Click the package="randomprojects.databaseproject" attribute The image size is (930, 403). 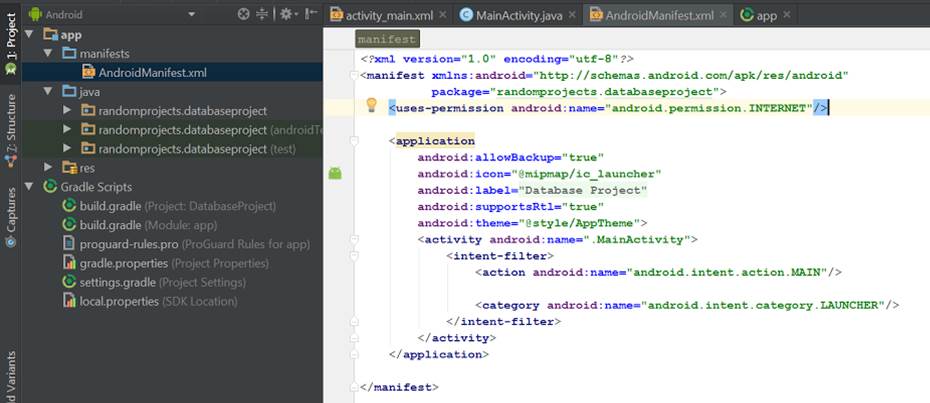[575, 92]
